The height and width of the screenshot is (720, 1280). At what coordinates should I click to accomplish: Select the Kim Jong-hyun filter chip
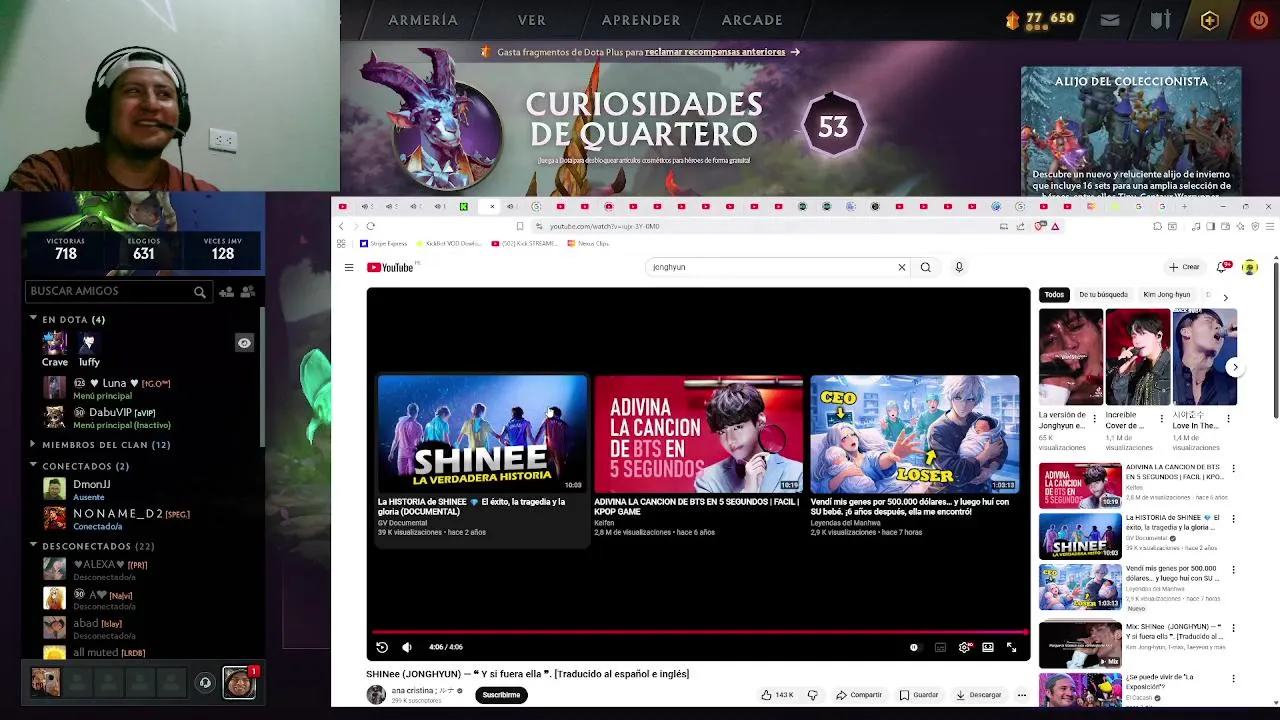point(1167,295)
